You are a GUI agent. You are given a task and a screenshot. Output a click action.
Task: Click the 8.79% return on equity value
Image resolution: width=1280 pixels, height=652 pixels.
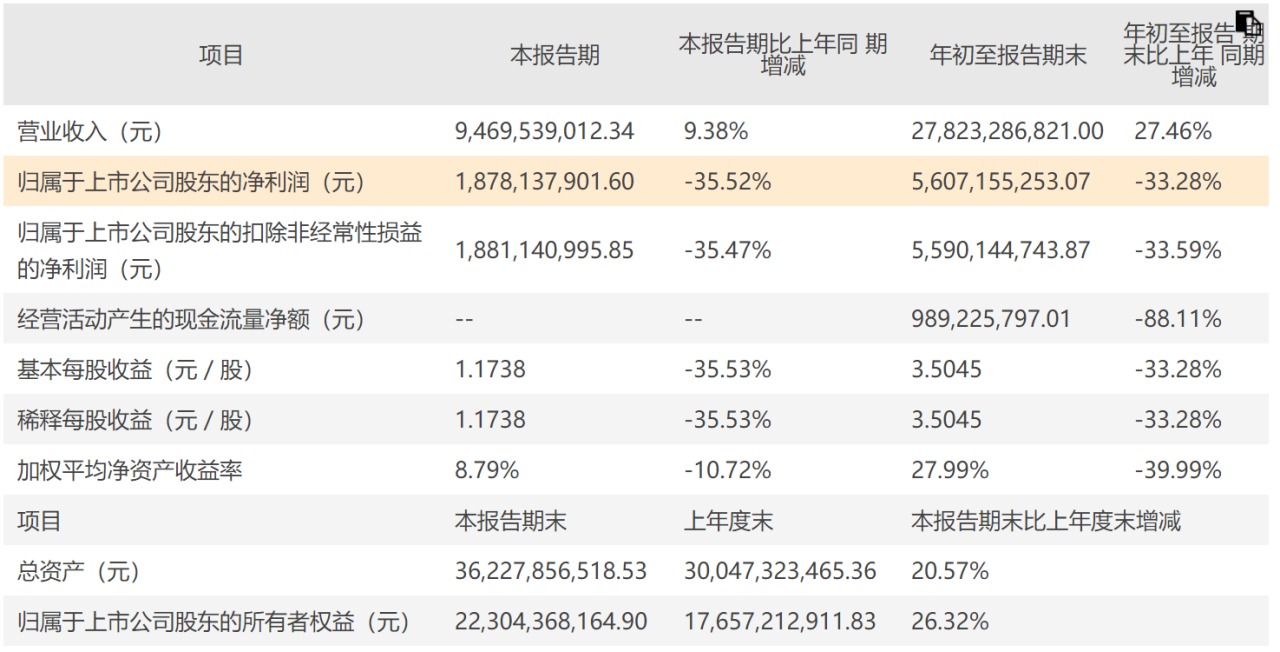tap(487, 470)
